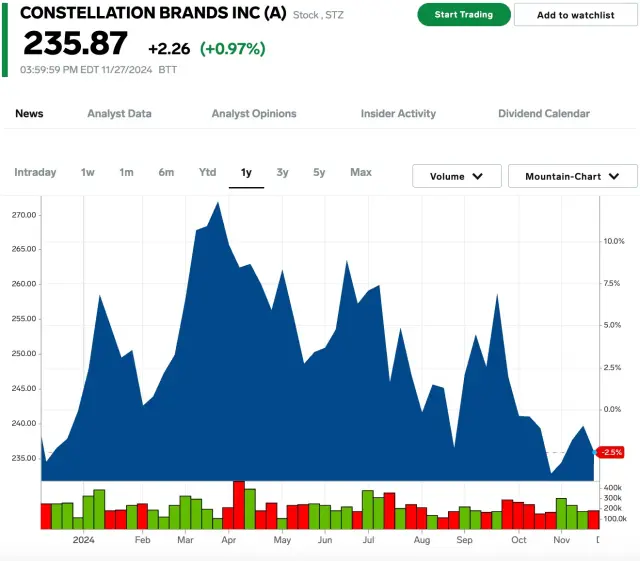The width and height of the screenshot is (640, 561).
Task: Open the Dividend Calendar tab
Action: (x=544, y=114)
